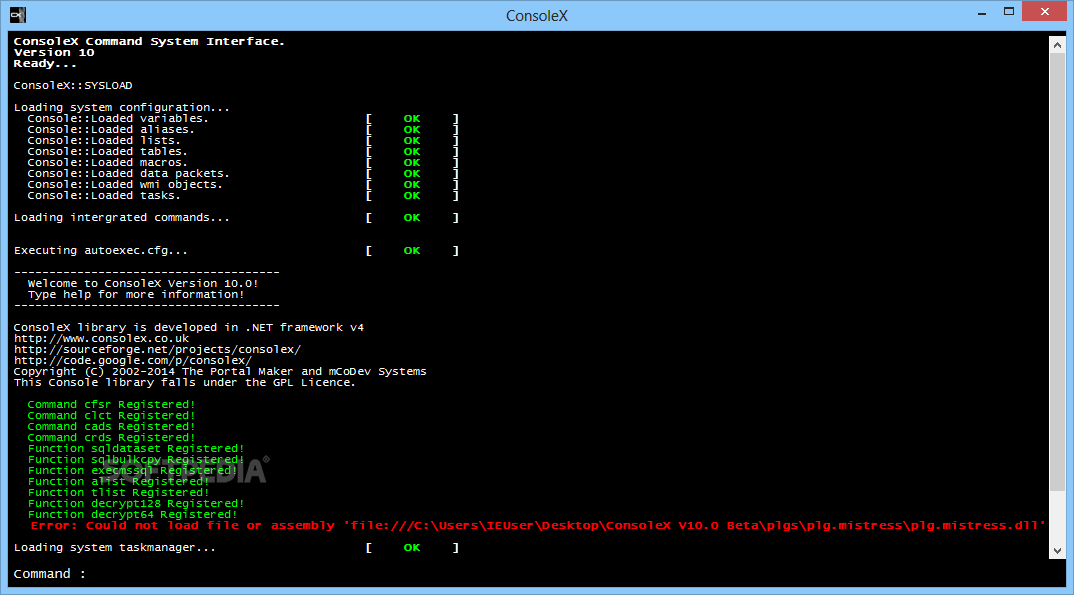Viewport: 1074px width, 595px height.
Task: Click 'Console::Loaded variables.' line
Action: click(118, 118)
